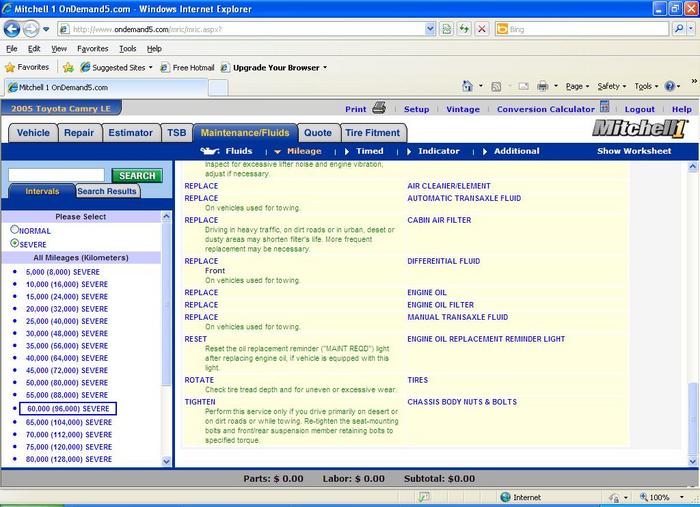Click the search text field above Intervals
700x507 pixels.
55,175
